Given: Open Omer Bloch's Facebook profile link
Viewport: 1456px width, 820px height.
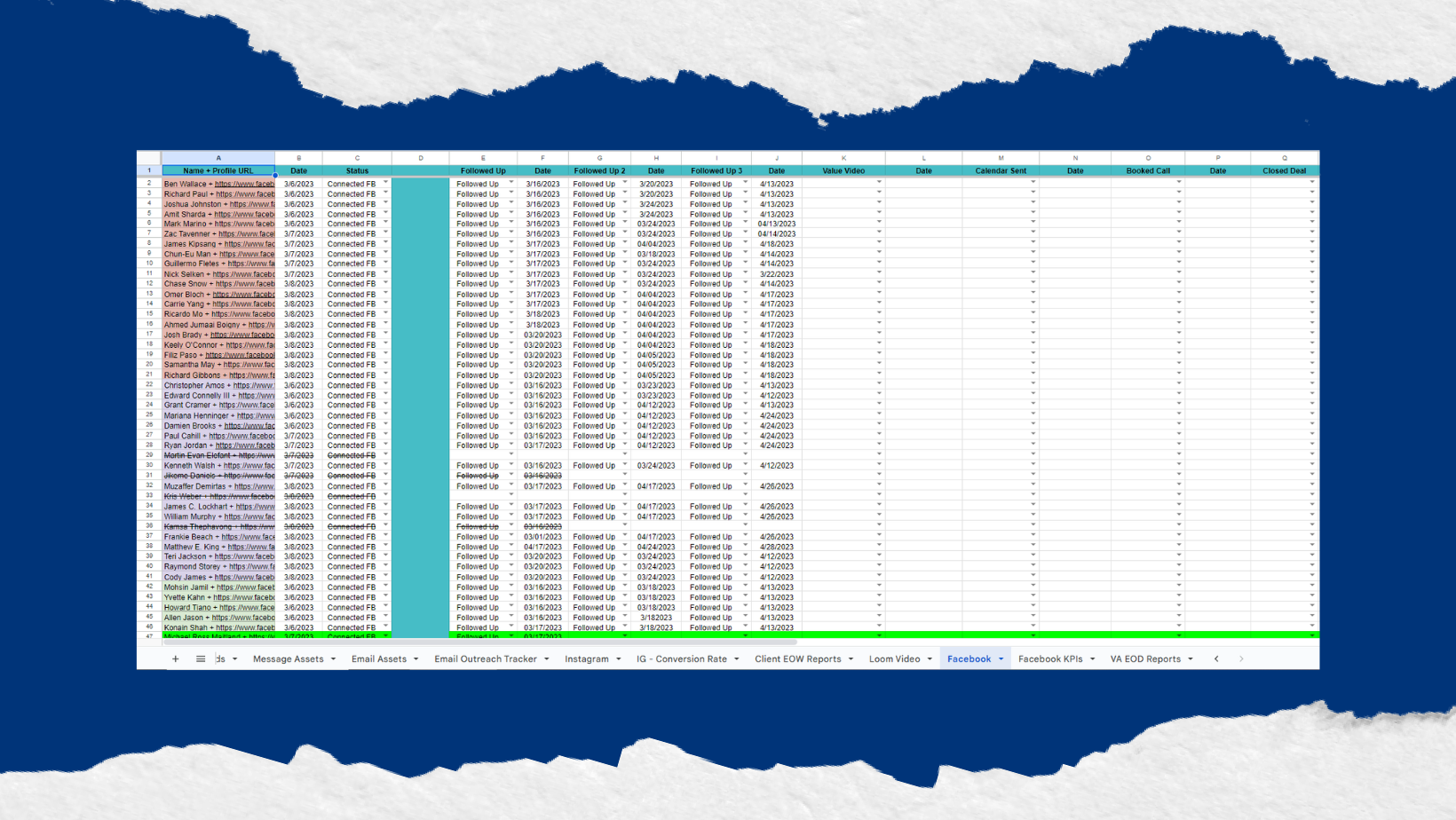Looking at the screenshot, I should [x=243, y=295].
